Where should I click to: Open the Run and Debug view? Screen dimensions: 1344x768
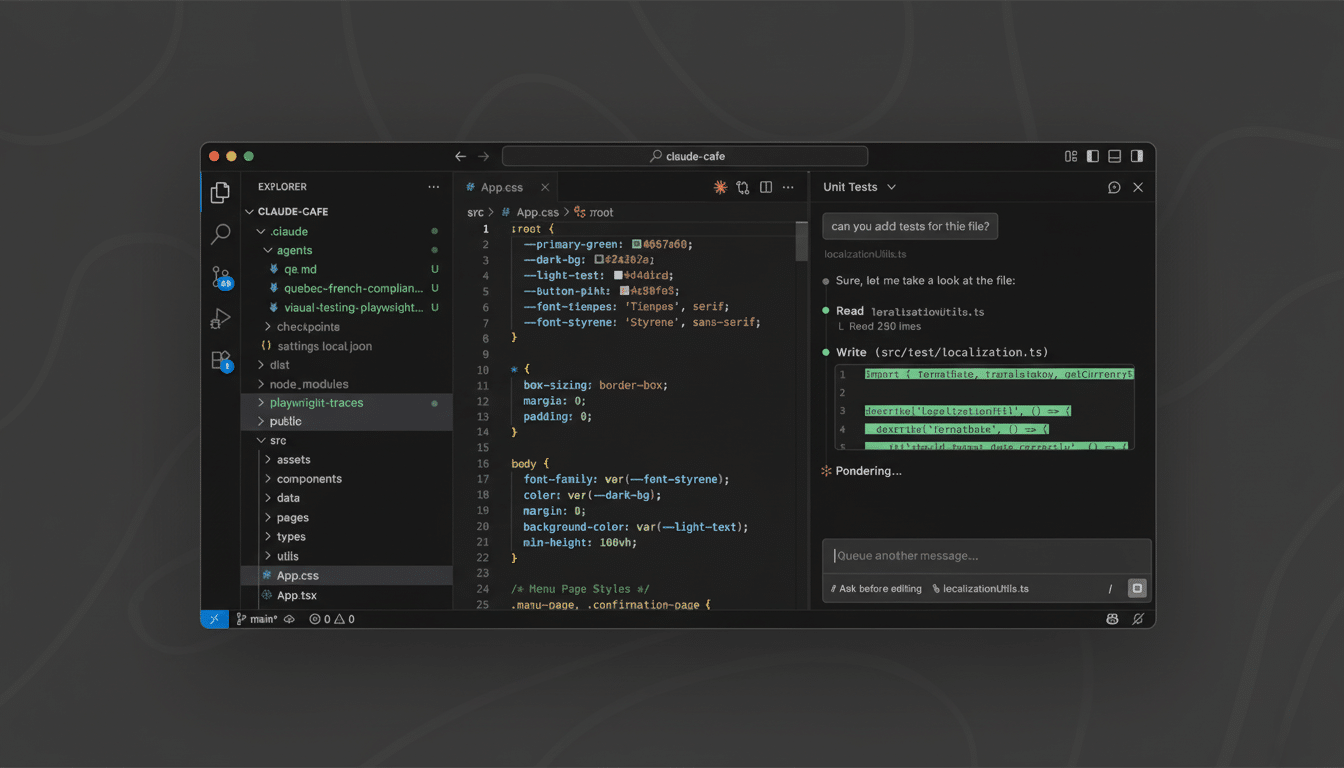tap(220, 319)
